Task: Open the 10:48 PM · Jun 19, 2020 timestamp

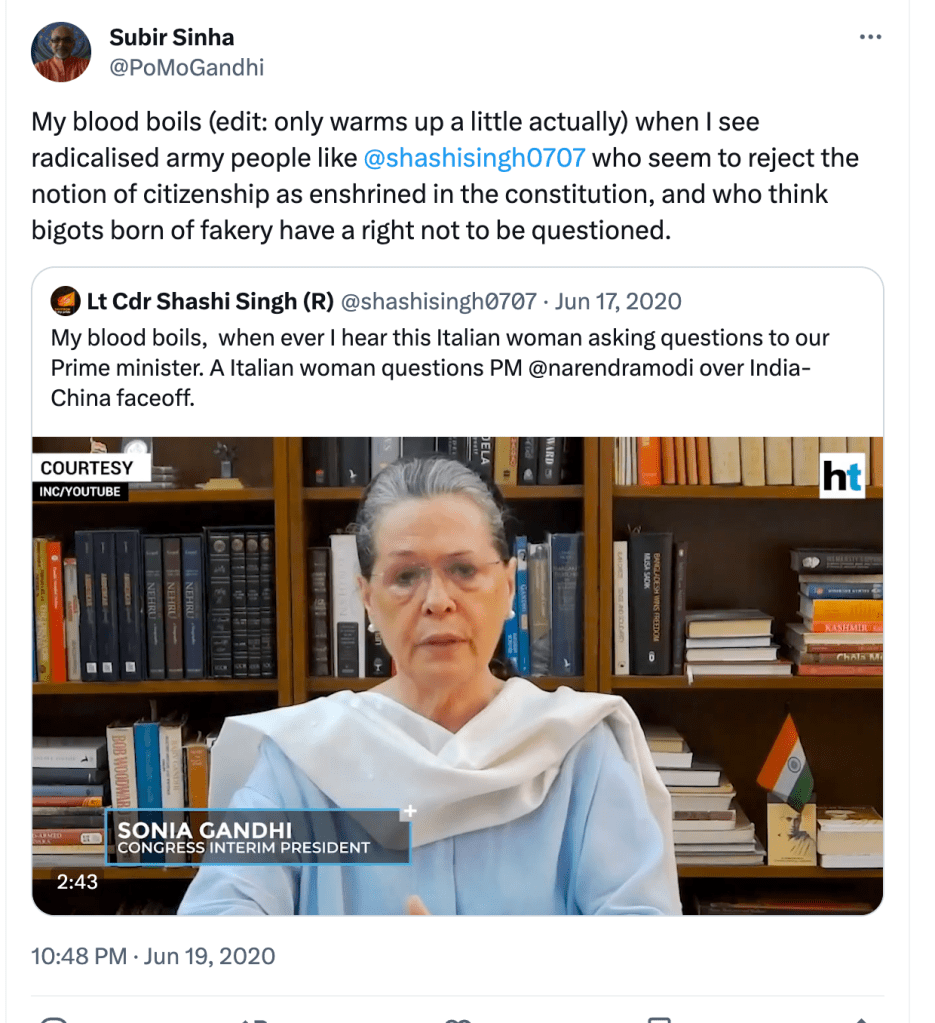Action: click(x=153, y=956)
